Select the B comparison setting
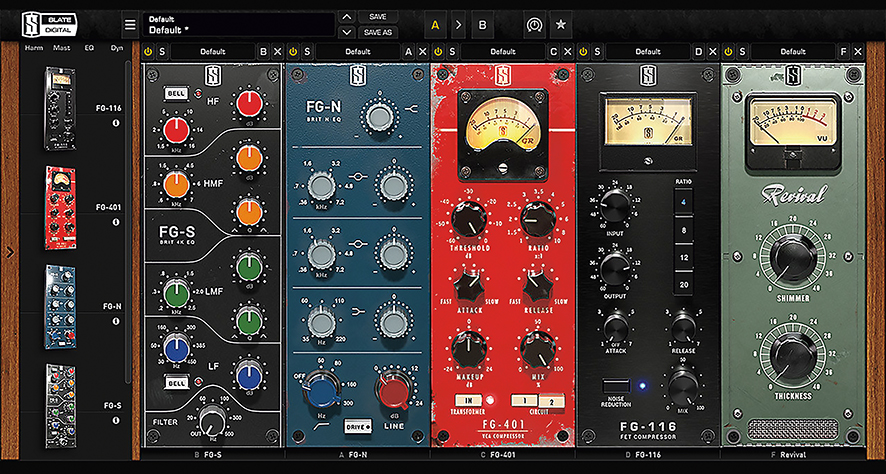 click(x=482, y=25)
